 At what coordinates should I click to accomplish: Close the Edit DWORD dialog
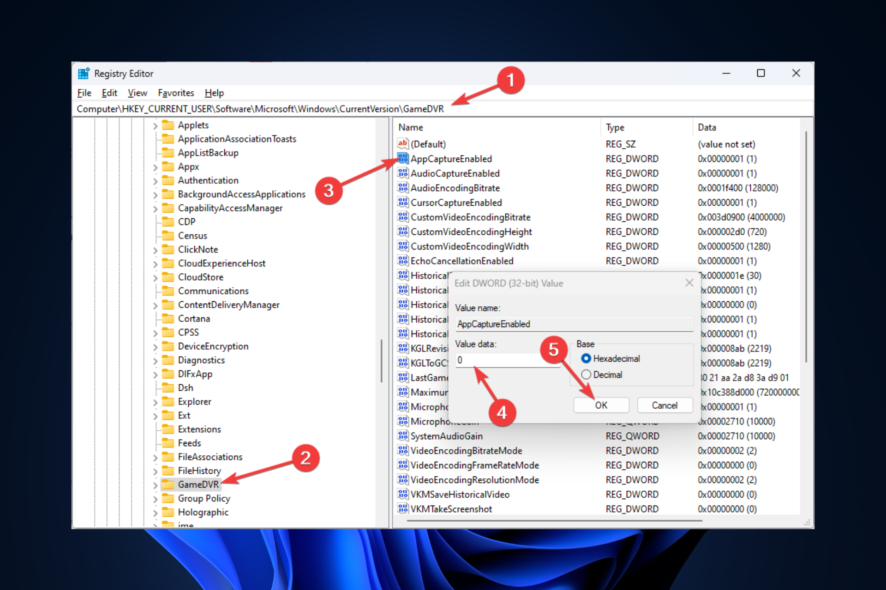click(689, 283)
